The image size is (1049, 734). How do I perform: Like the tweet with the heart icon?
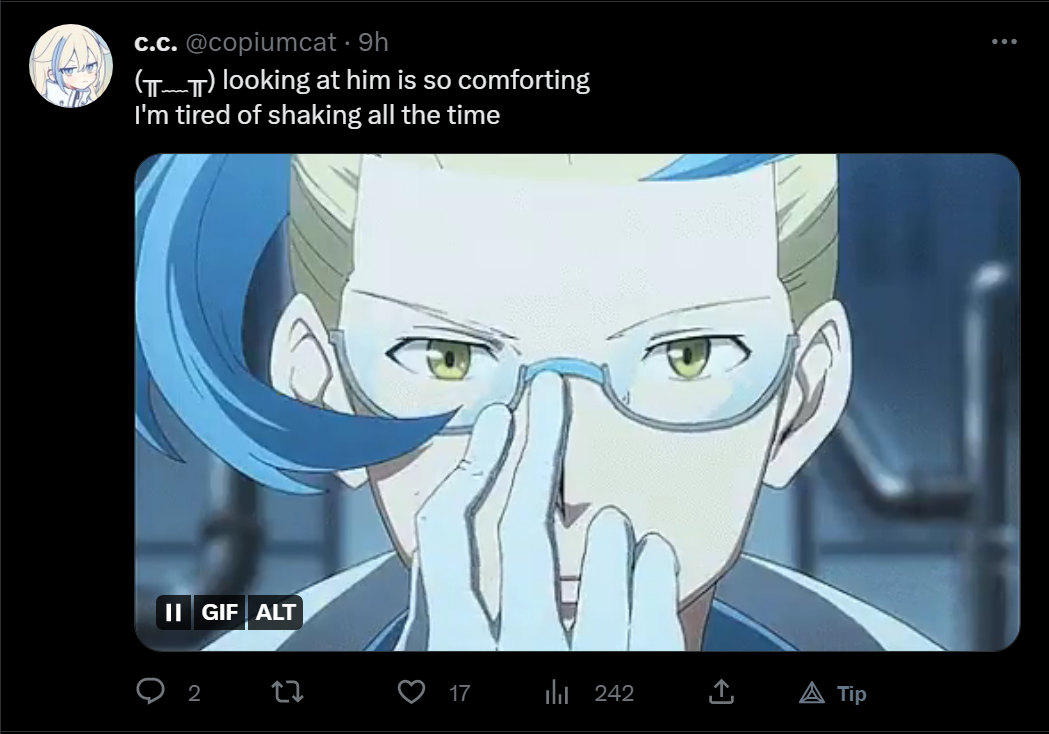click(x=411, y=692)
